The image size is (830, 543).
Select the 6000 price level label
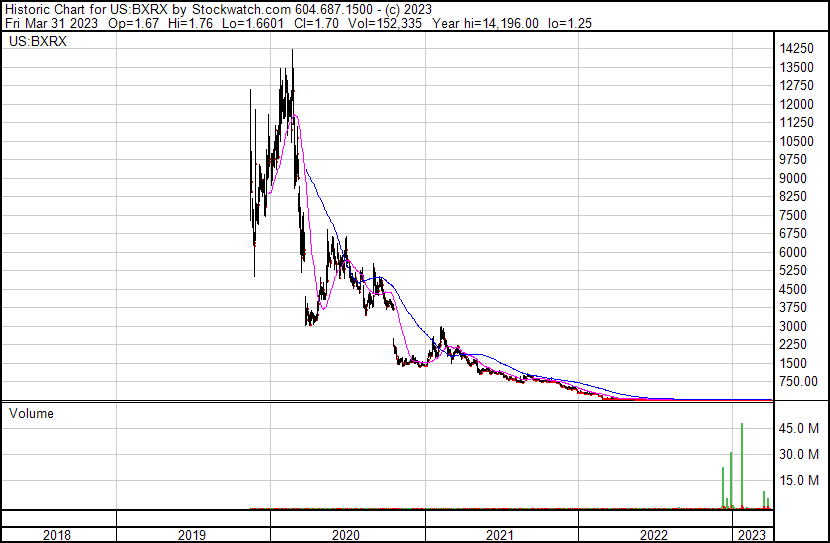click(x=793, y=252)
